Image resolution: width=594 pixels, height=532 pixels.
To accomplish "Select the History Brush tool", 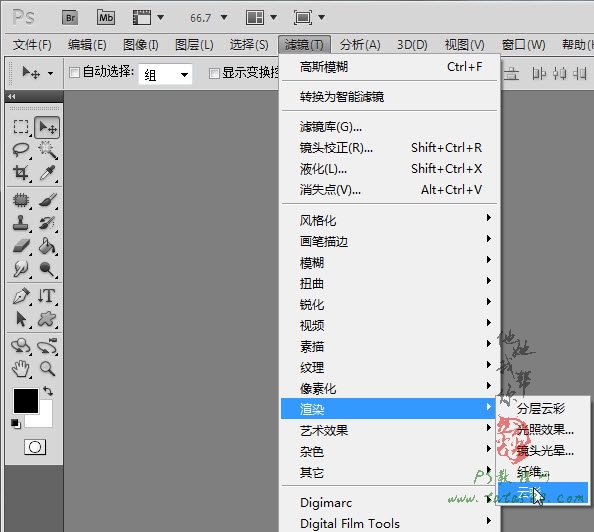I will [47, 223].
